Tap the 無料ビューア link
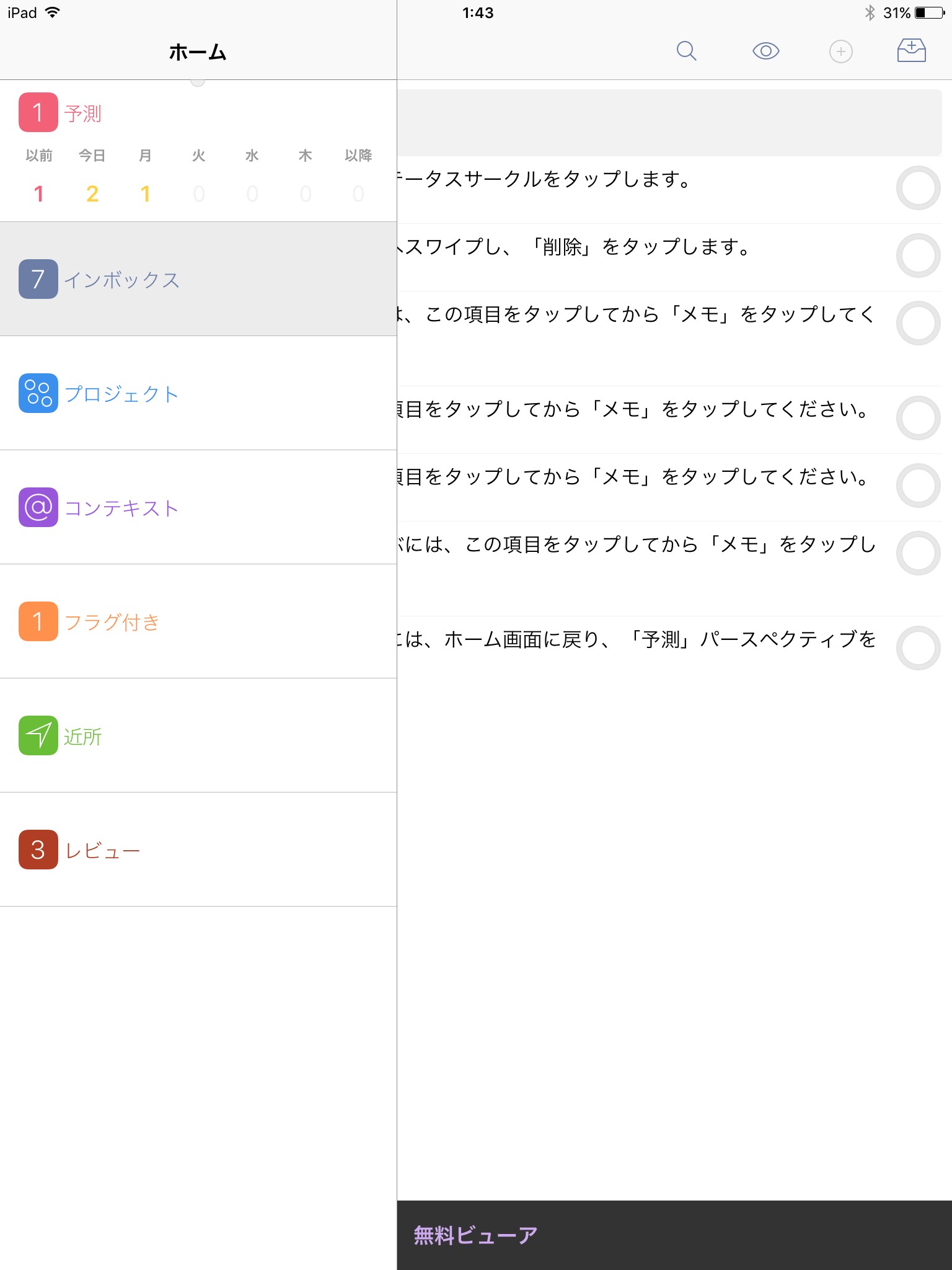The width and height of the screenshot is (952, 1270). pos(475,1235)
